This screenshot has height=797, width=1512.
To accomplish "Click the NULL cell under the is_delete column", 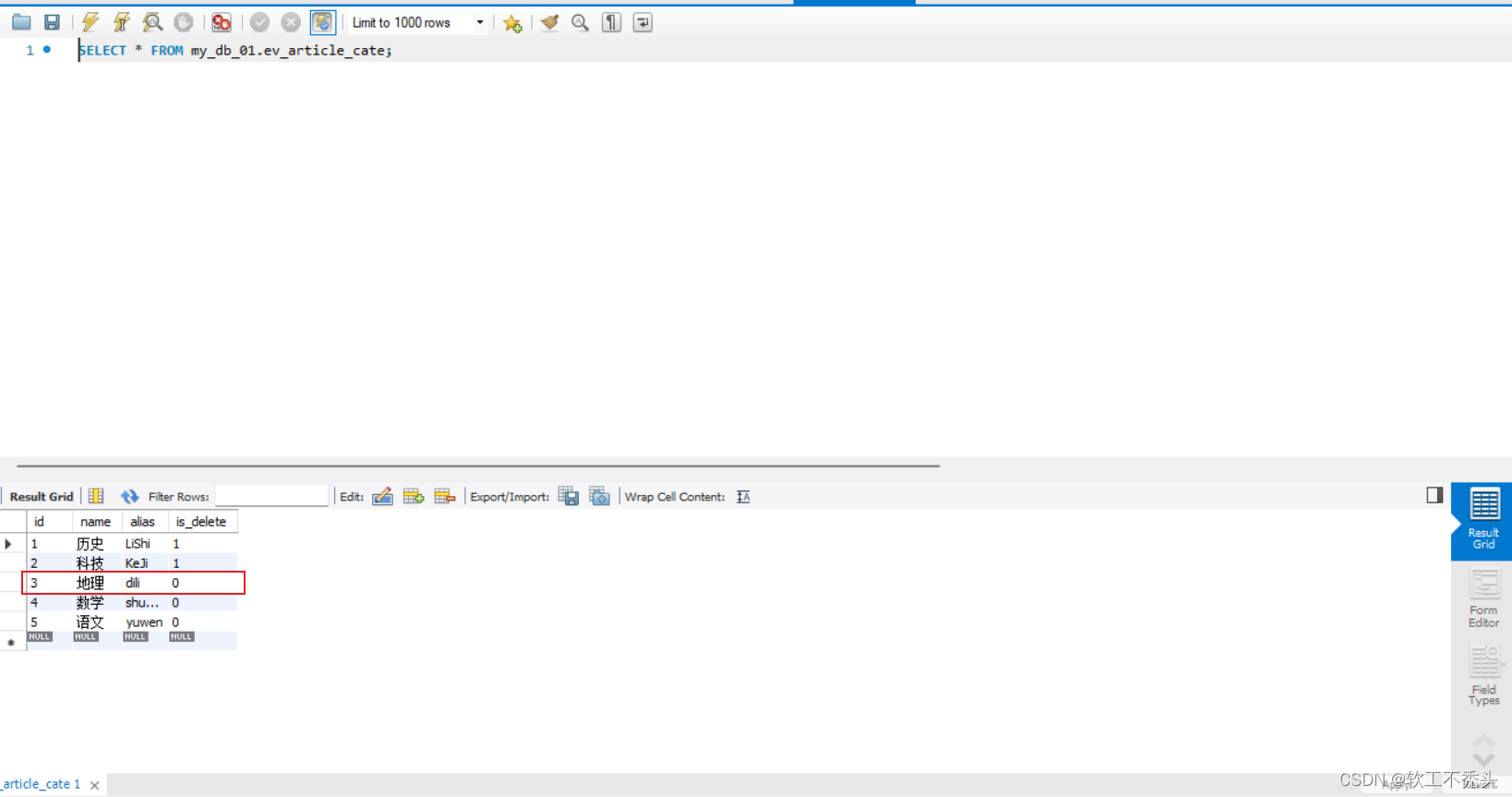I will [182, 637].
